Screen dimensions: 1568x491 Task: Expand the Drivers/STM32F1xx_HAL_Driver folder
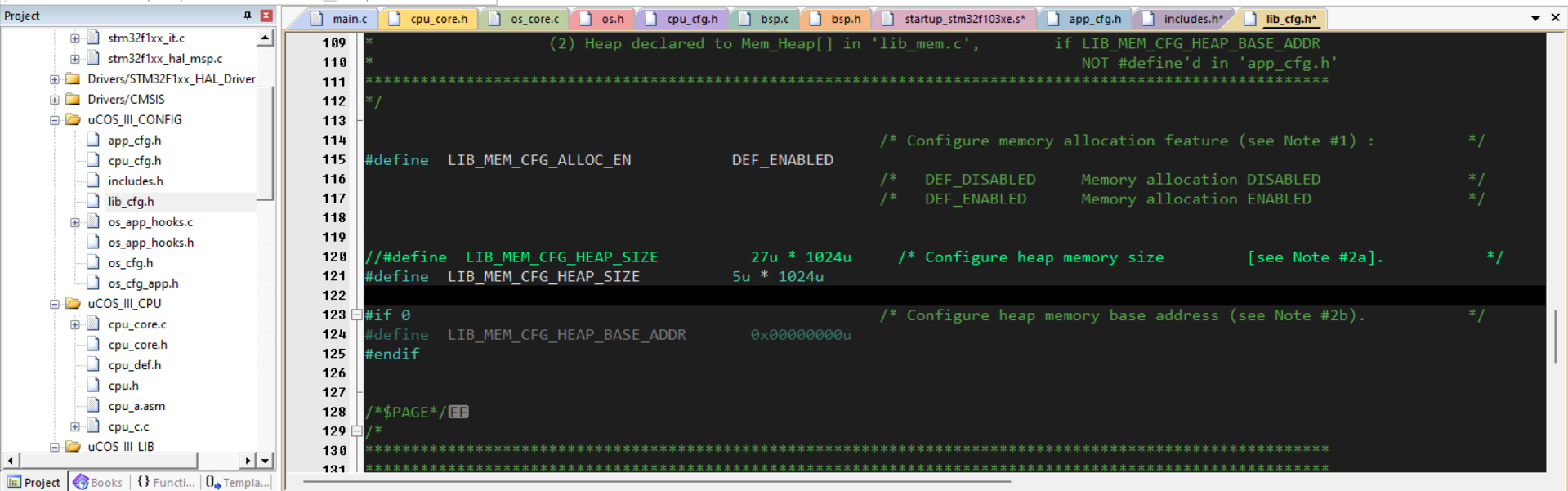pos(54,79)
